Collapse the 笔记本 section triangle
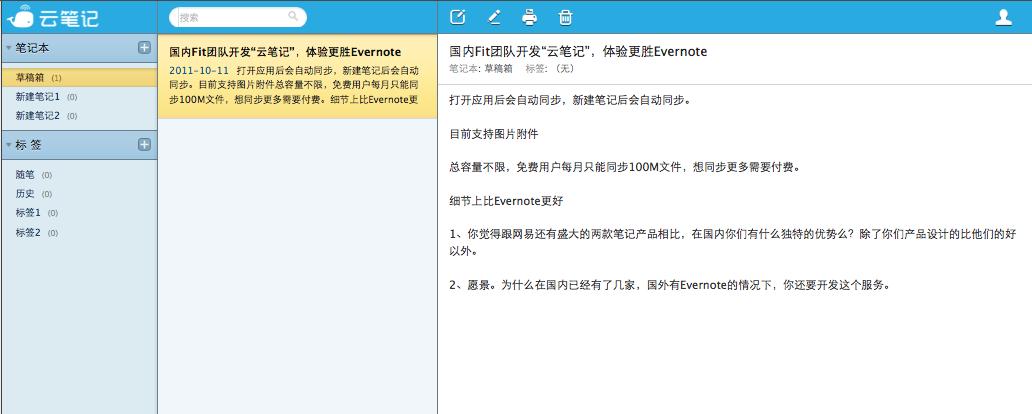Viewport: 1032px width, 414px height. 8,47
